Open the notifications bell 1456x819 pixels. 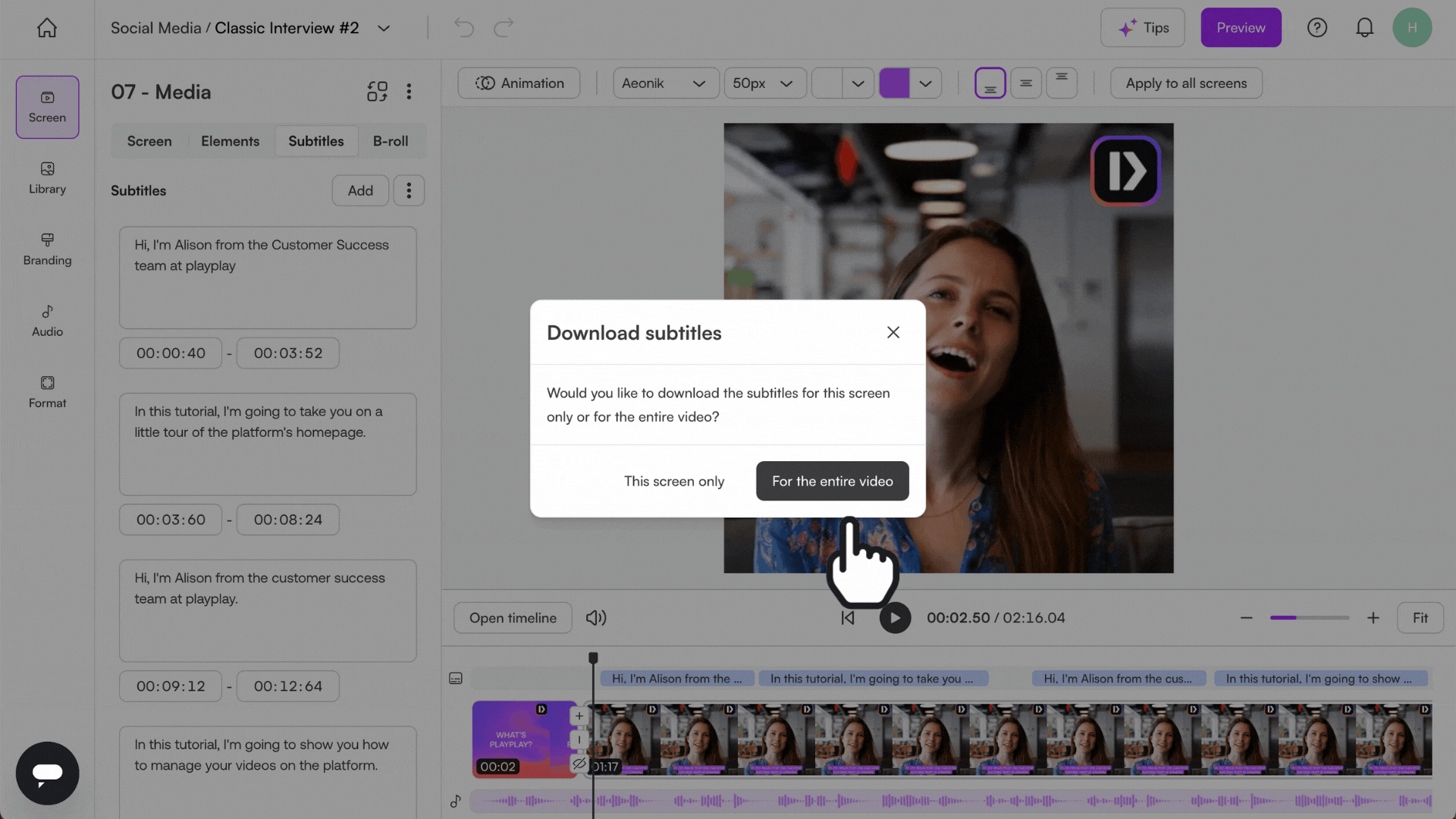[x=1364, y=27]
